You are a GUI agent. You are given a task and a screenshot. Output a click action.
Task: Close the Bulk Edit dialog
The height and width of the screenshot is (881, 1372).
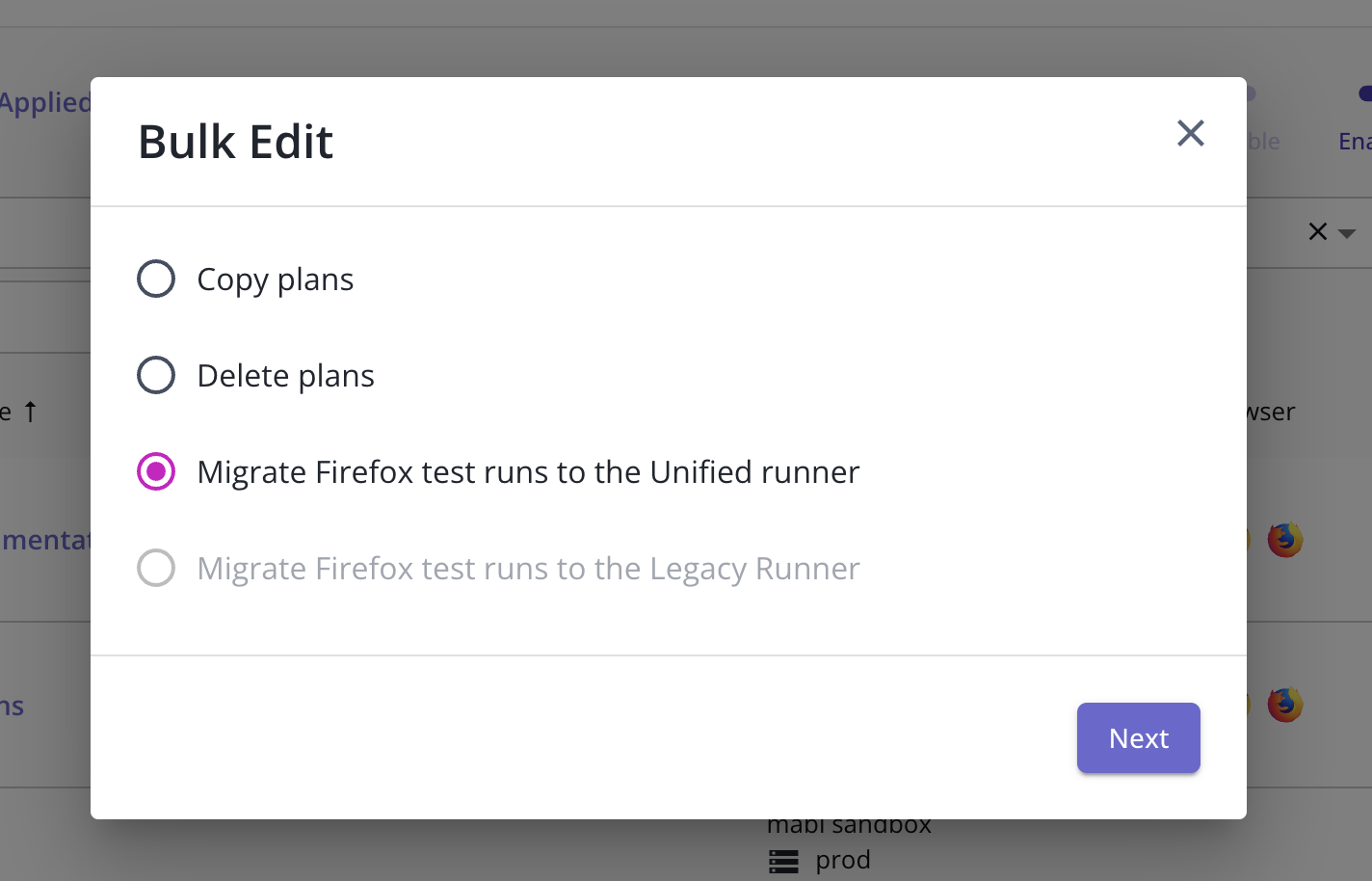[1191, 133]
